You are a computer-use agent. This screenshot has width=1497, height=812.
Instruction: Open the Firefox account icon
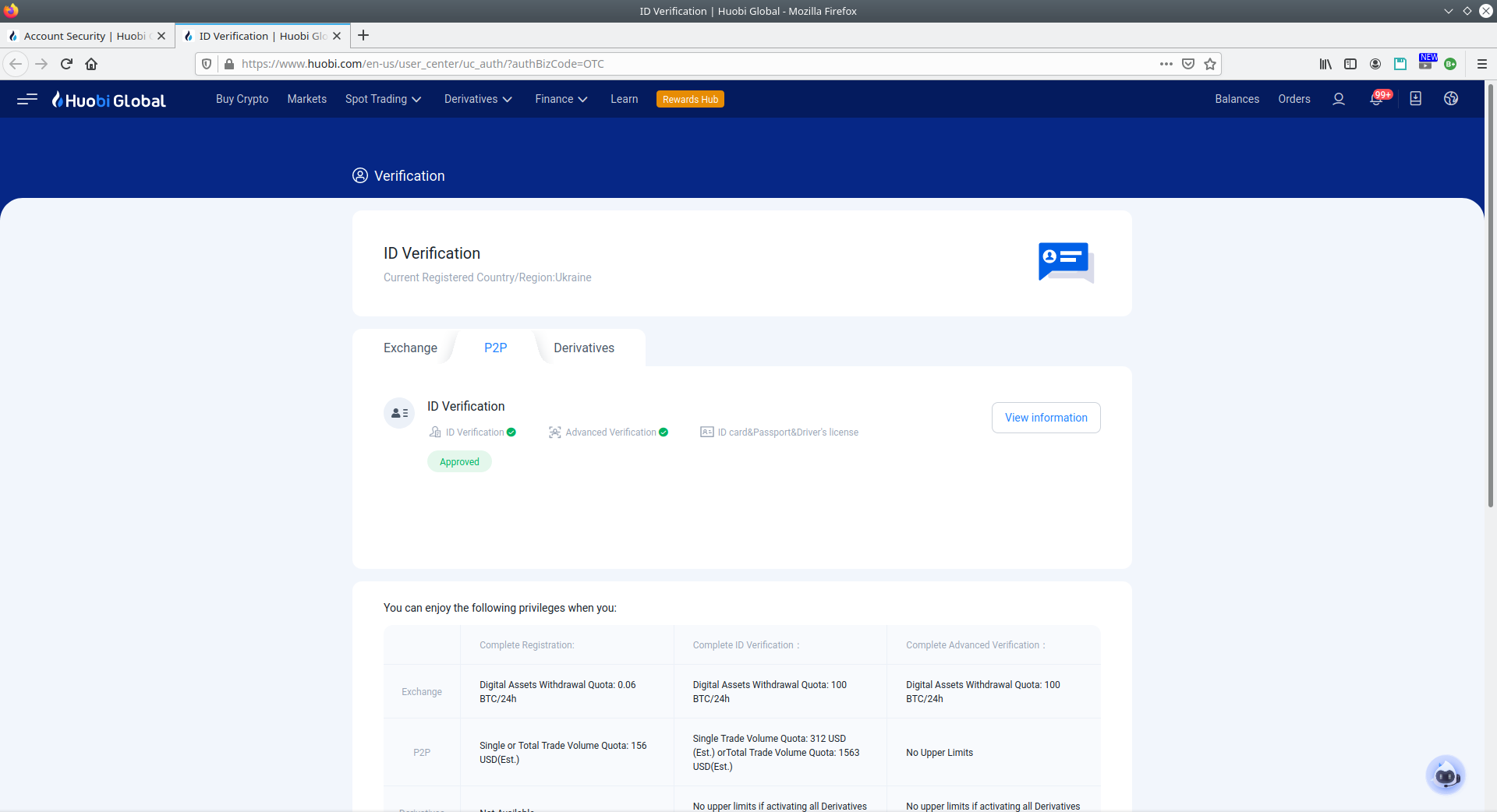[x=1375, y=64]
